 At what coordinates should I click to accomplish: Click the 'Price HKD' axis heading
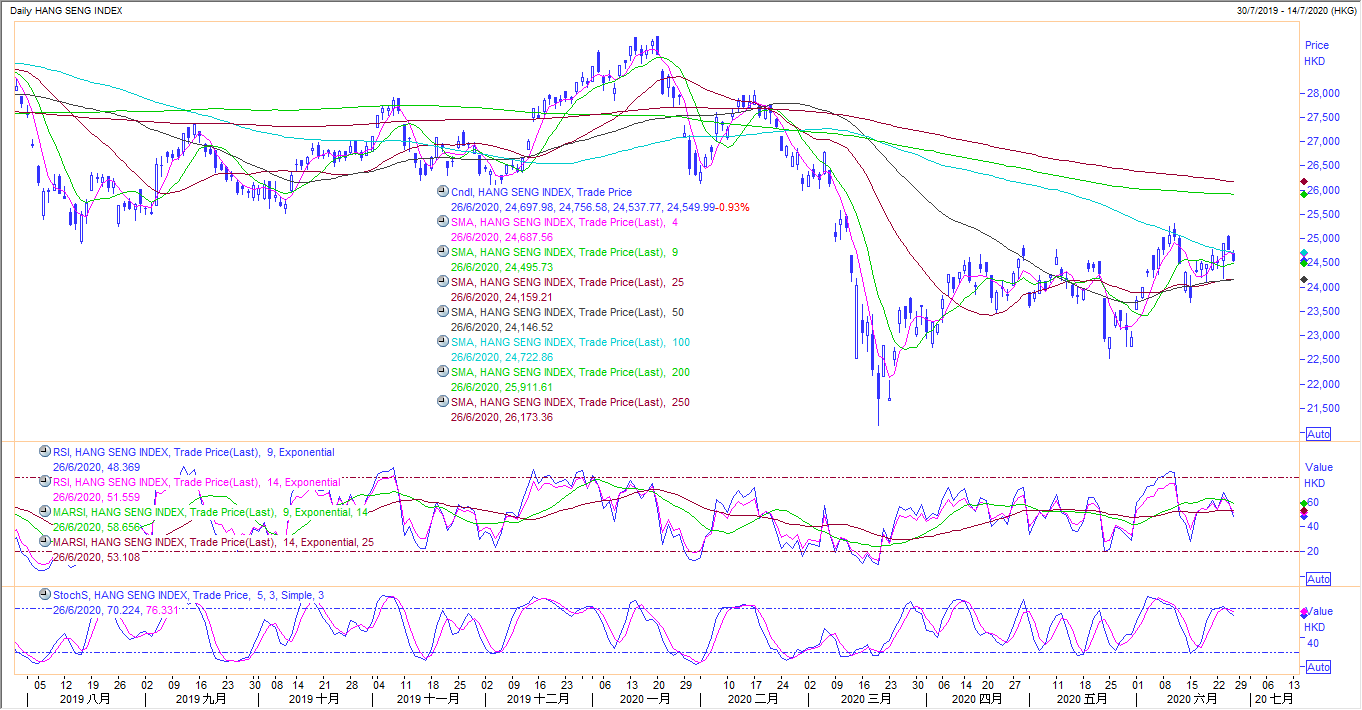[x=1317, y=53]
